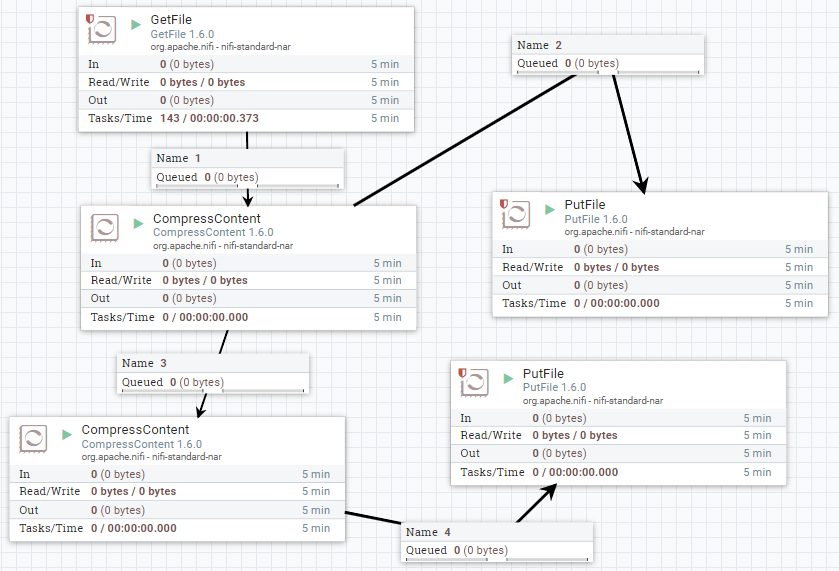Click run triangle of CompressContent after connection 3
Image resolution: width=839 pixels, height=571 pixels.
[66, 434]
